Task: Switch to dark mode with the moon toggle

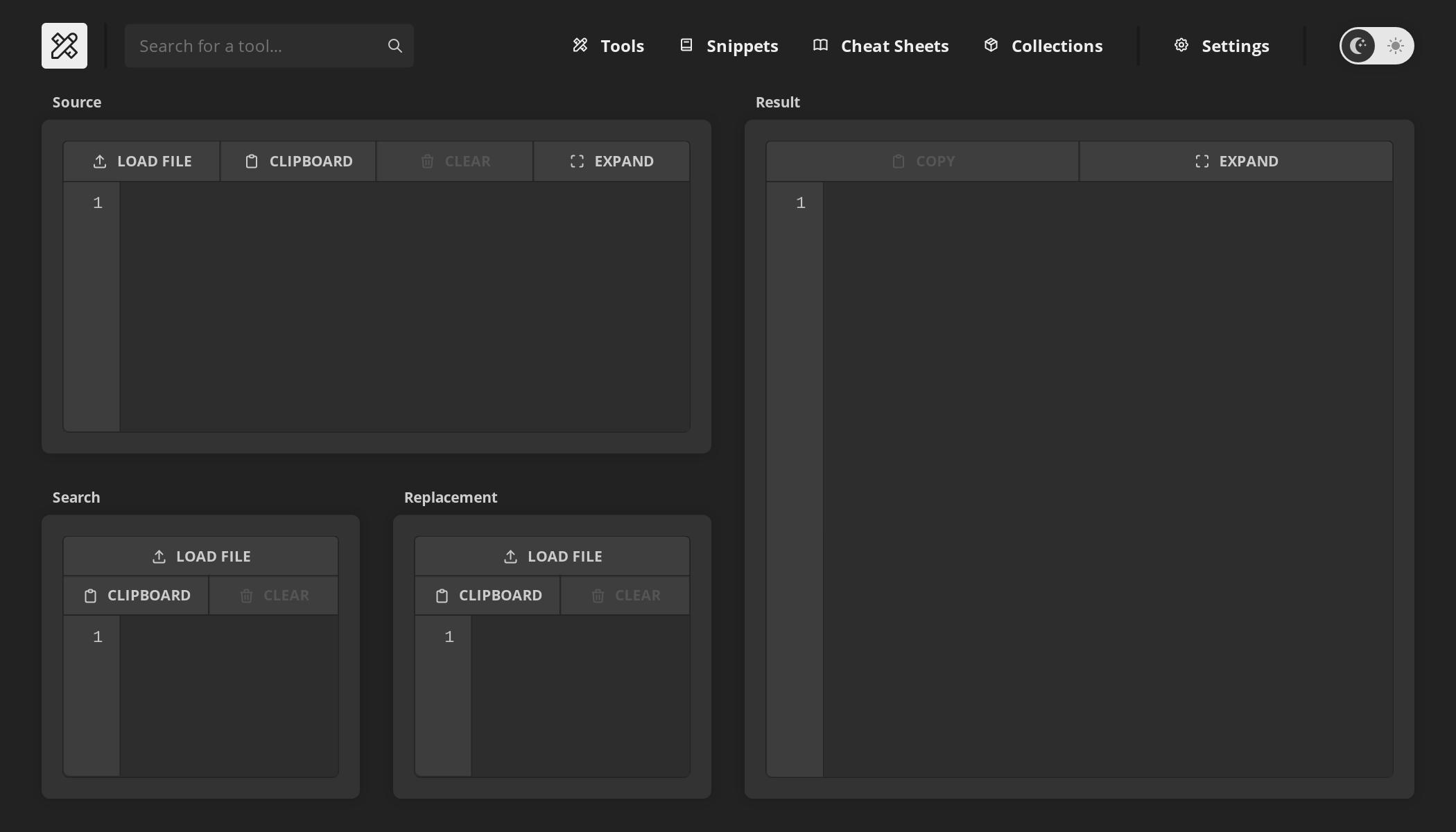Action: [x=1358, y=46]
